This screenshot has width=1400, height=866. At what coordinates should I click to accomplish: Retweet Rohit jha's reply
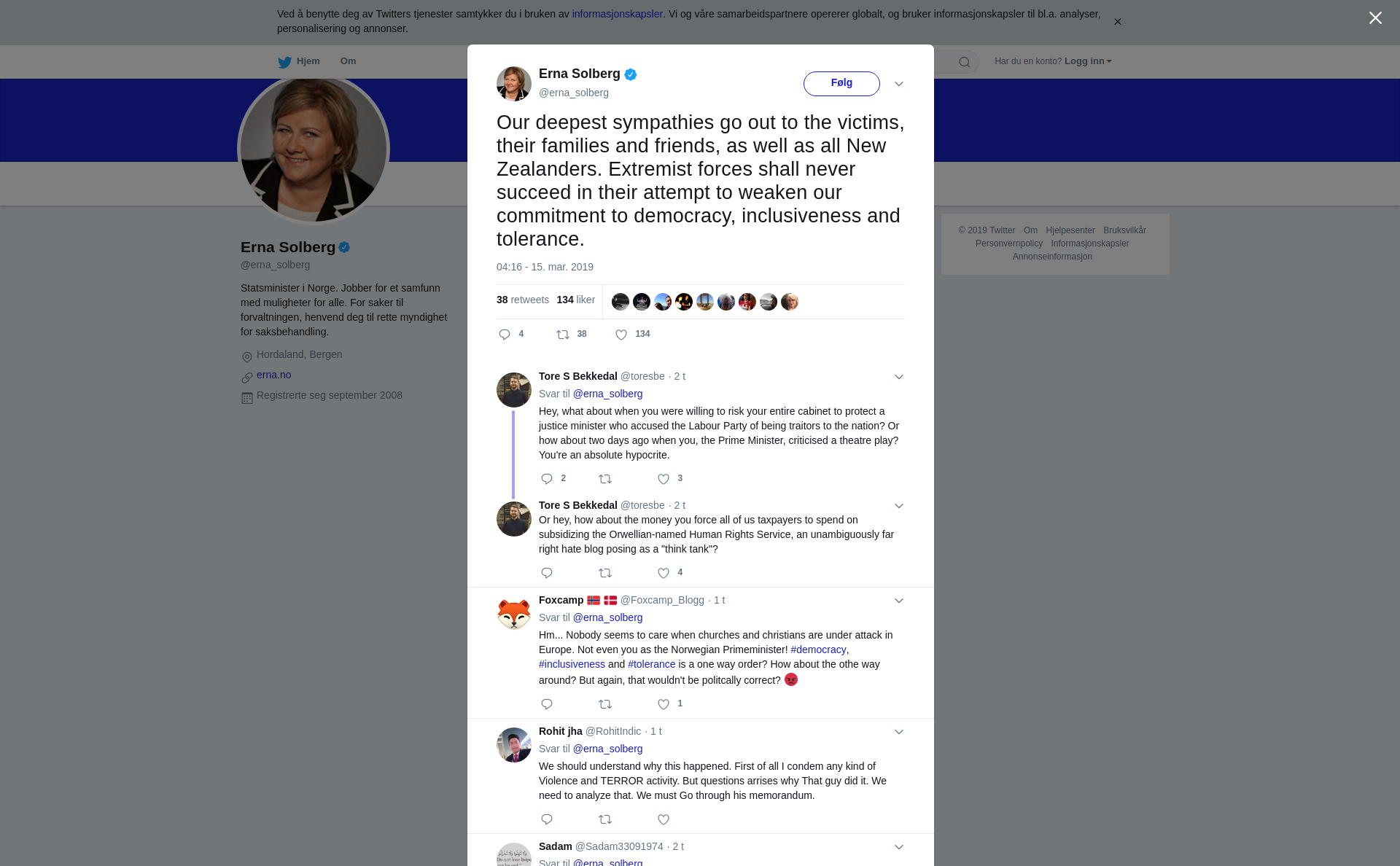tap(605, 819)
